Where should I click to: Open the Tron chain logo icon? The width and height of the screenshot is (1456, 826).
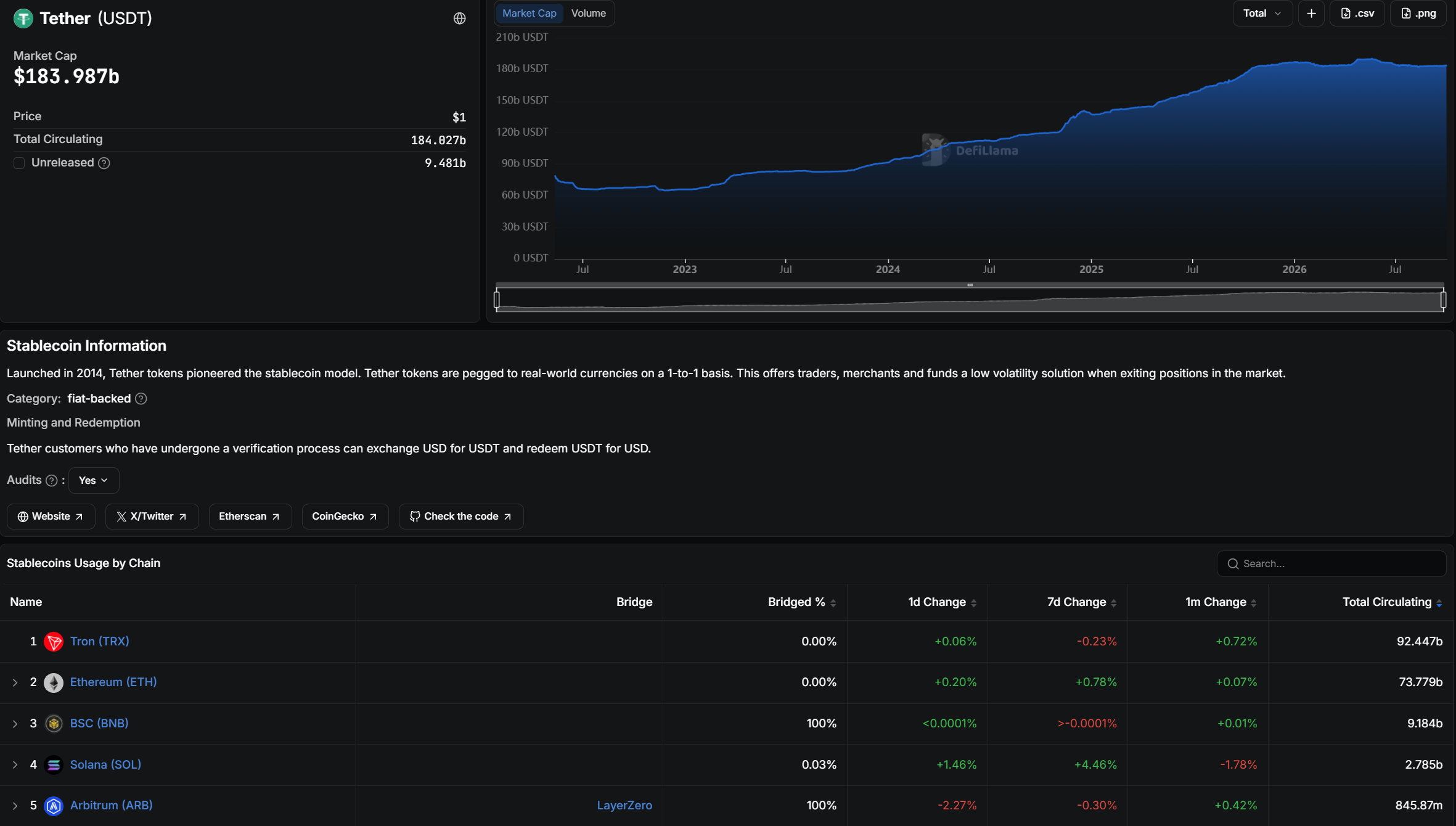click(x=54, y=642)
